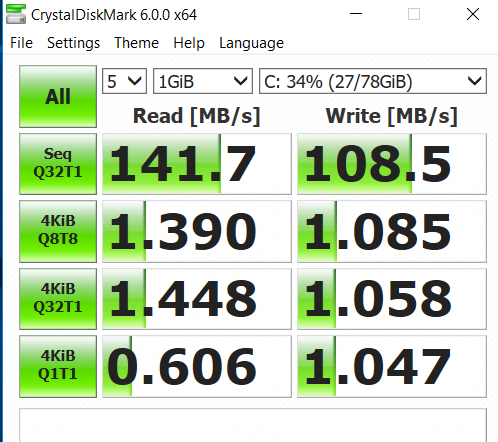Expand the test size dropdown showing 1GiB

pyautogui.click(x=203, y=81)
